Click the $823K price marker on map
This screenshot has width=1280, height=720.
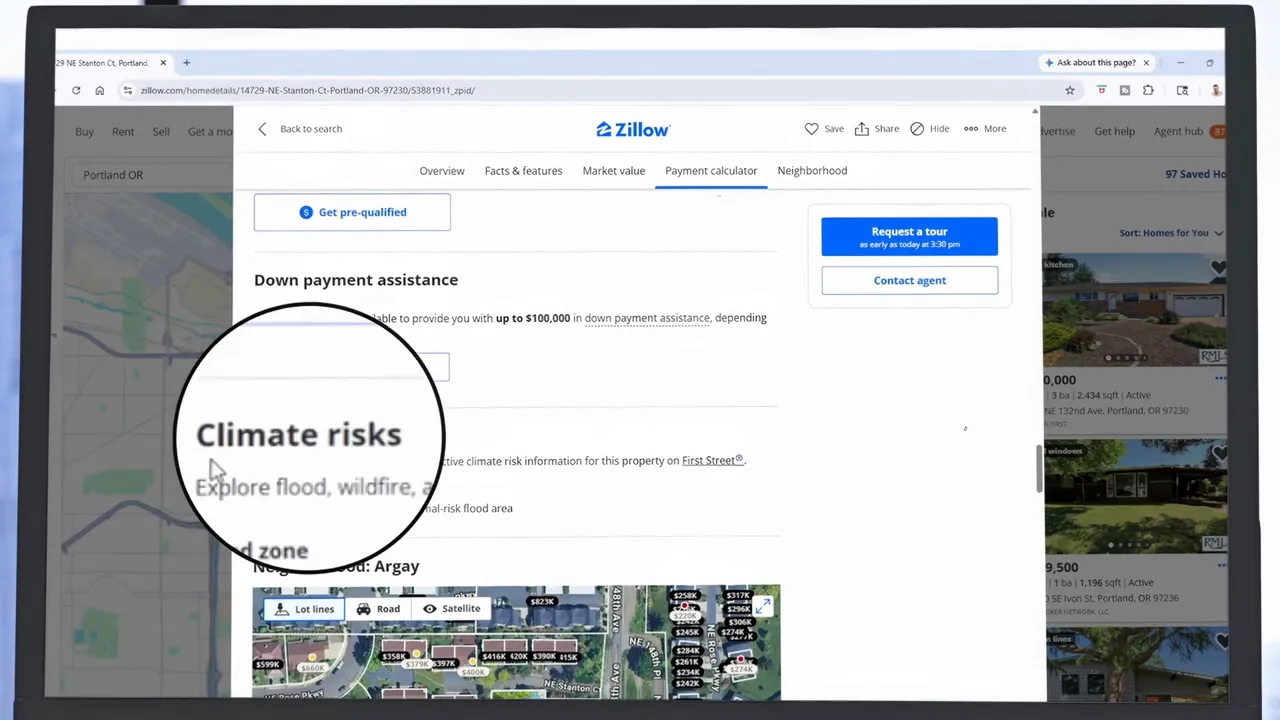point(541,602)
